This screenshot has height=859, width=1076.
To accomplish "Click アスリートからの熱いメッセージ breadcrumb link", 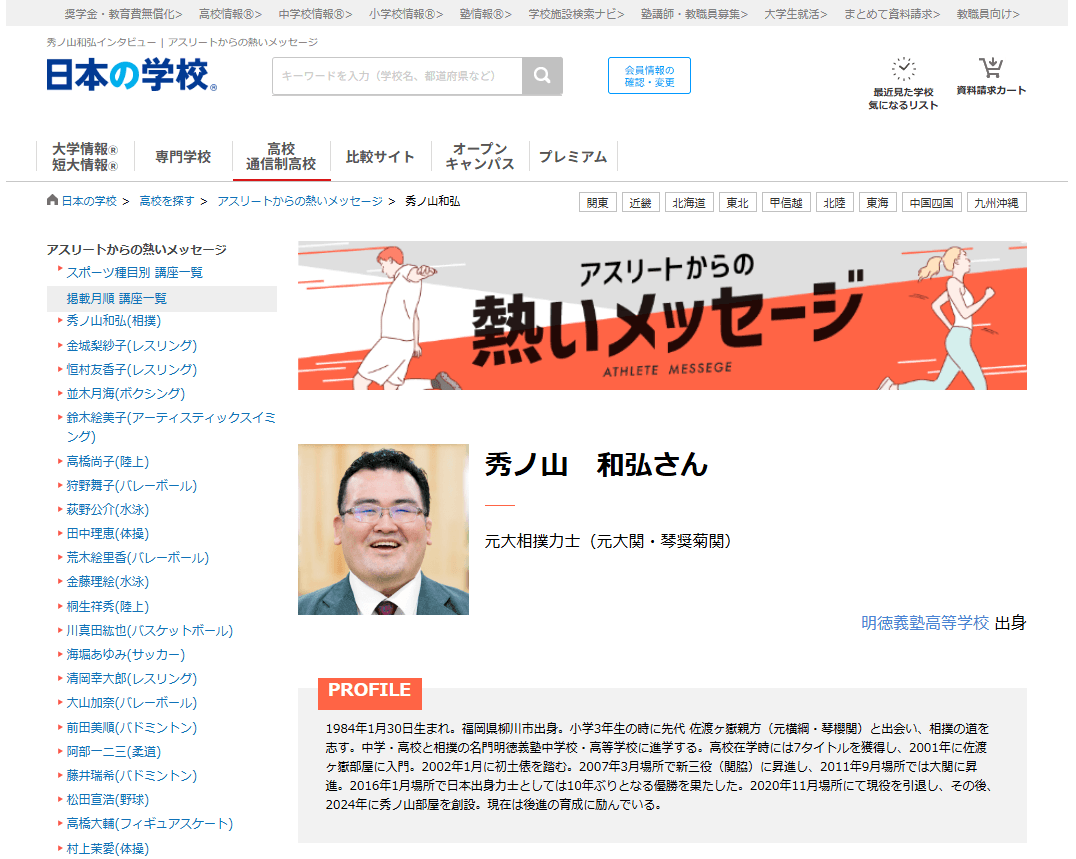I will pos(300,201).
